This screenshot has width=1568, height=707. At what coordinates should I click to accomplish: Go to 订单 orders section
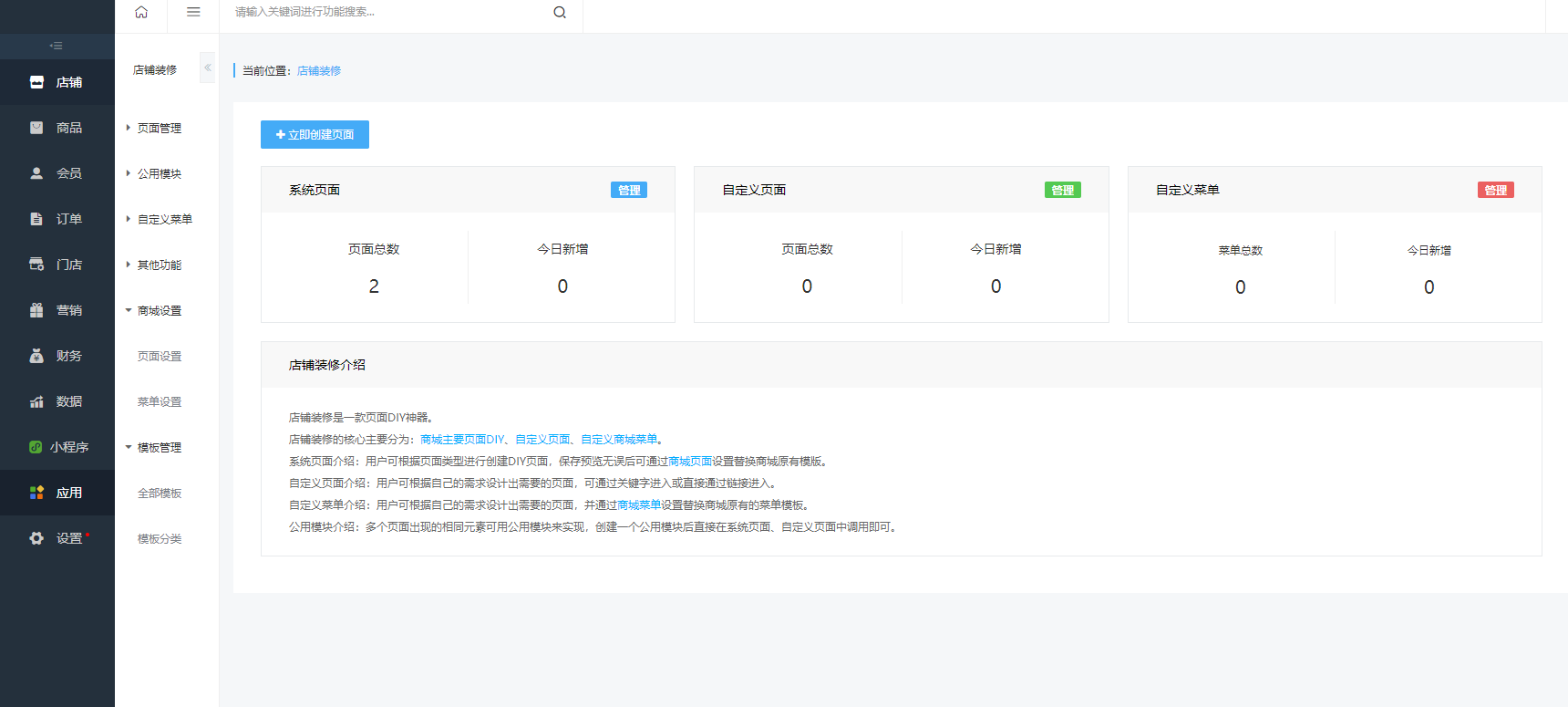pyautogui.click(x=57, y=219)
